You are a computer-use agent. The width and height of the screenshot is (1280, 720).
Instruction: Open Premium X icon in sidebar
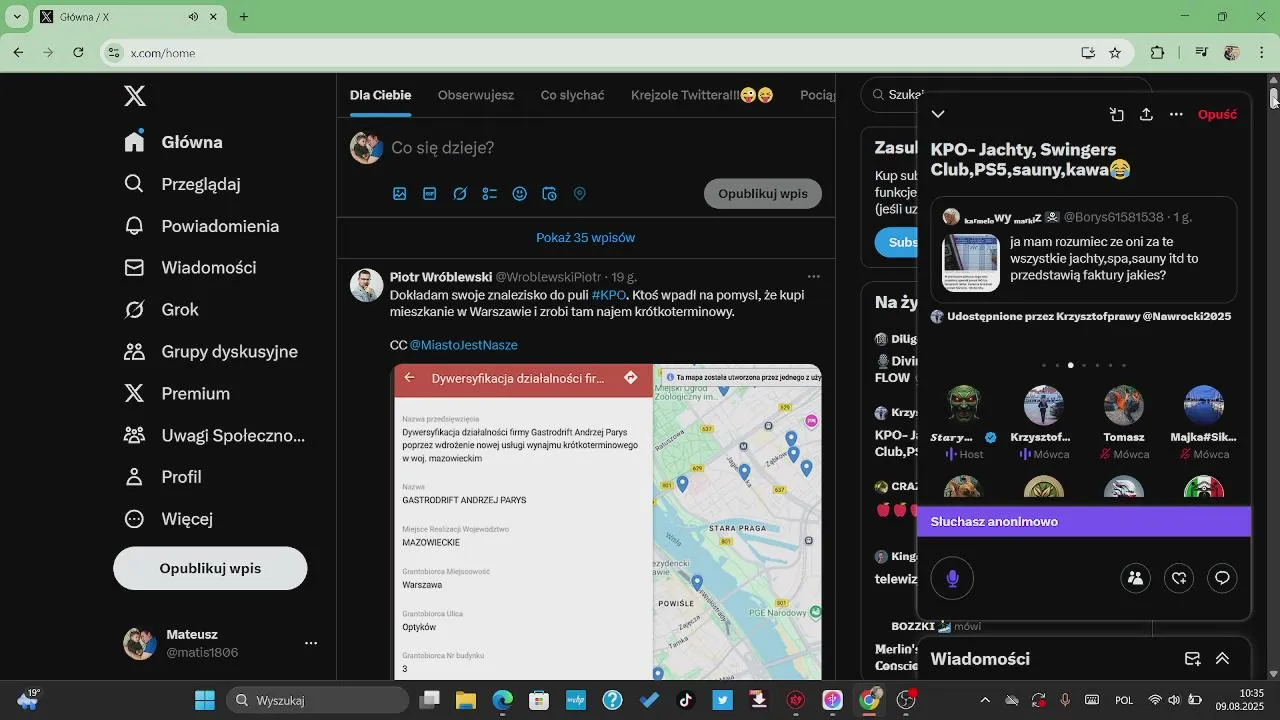[135, 394]
